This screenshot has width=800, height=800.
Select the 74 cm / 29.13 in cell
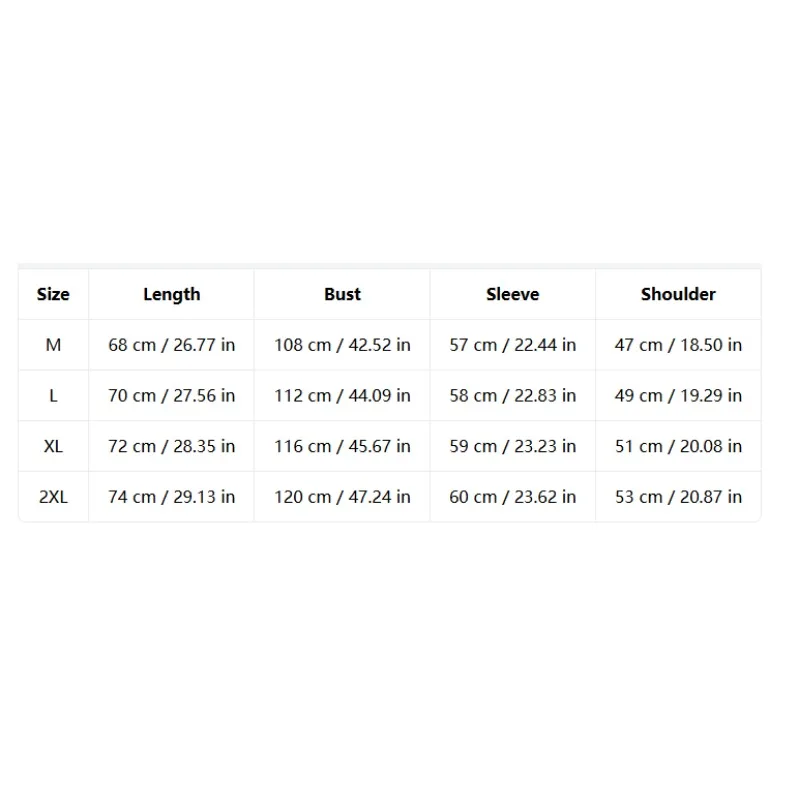click(171, 497)
